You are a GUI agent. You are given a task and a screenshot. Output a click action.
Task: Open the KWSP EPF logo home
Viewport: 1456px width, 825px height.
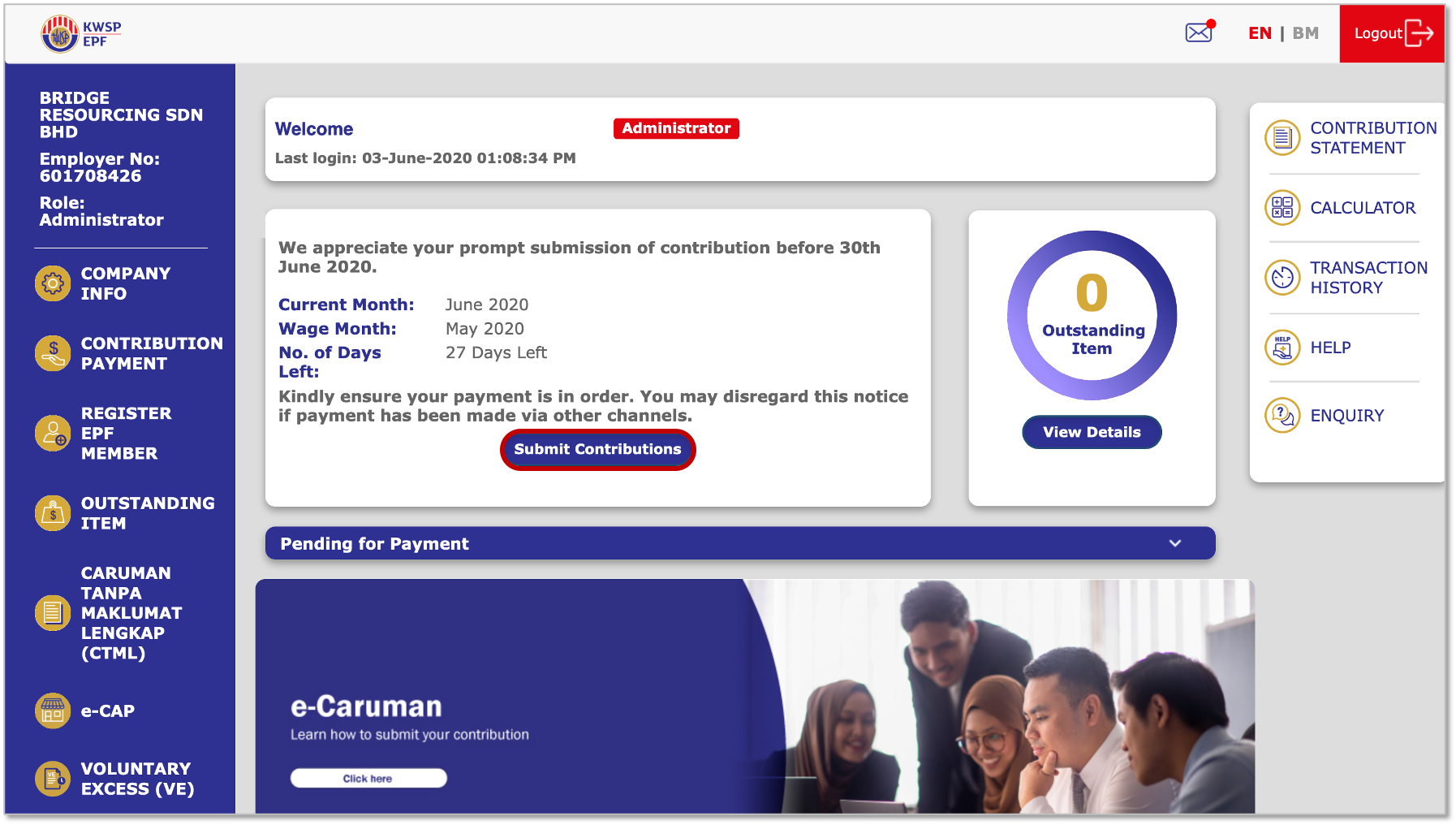click(x=80, y=34)
